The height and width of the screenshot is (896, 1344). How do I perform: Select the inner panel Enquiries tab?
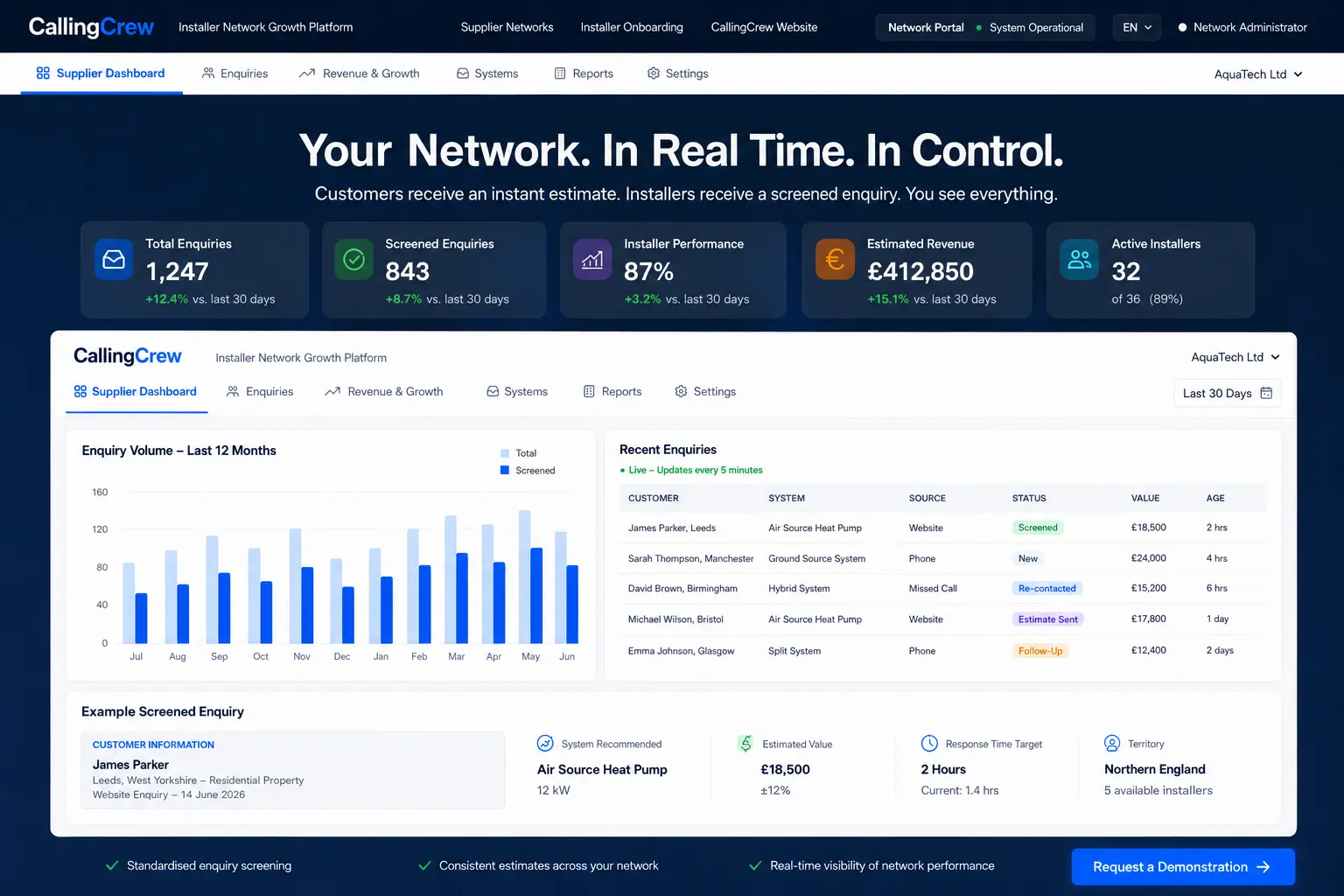tap(260, 391)
